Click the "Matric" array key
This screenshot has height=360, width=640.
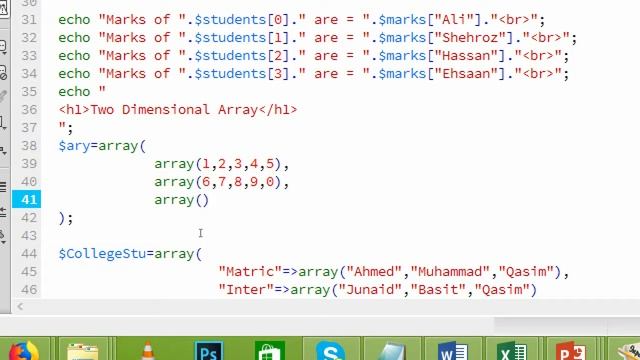(x=250, y=271)
